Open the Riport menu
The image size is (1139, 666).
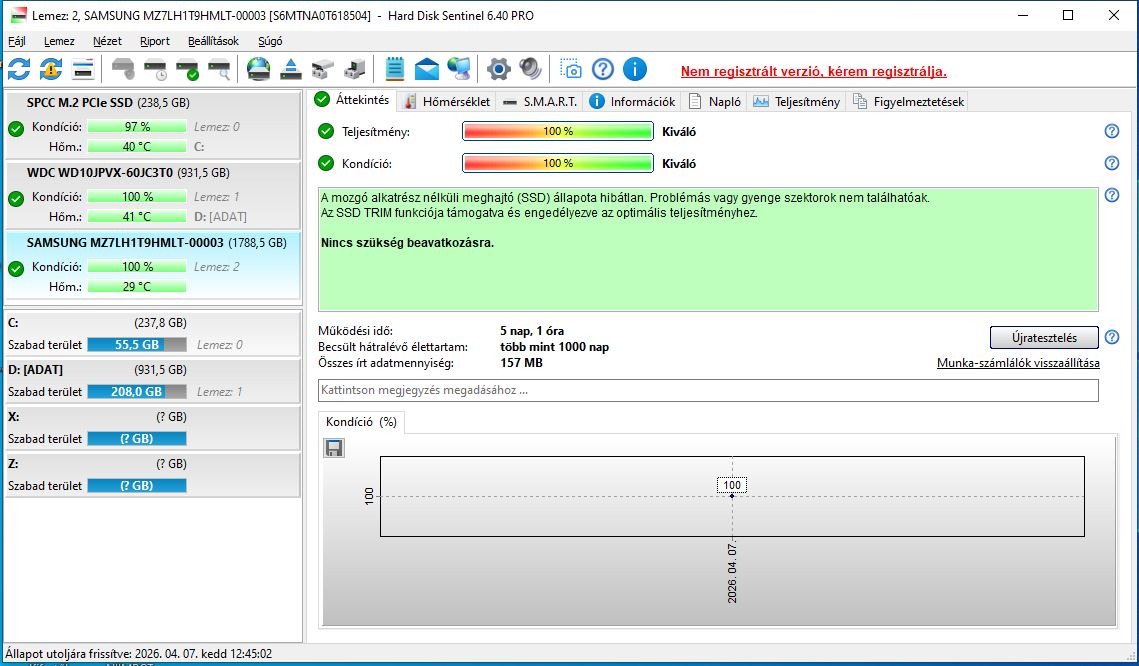155,41
